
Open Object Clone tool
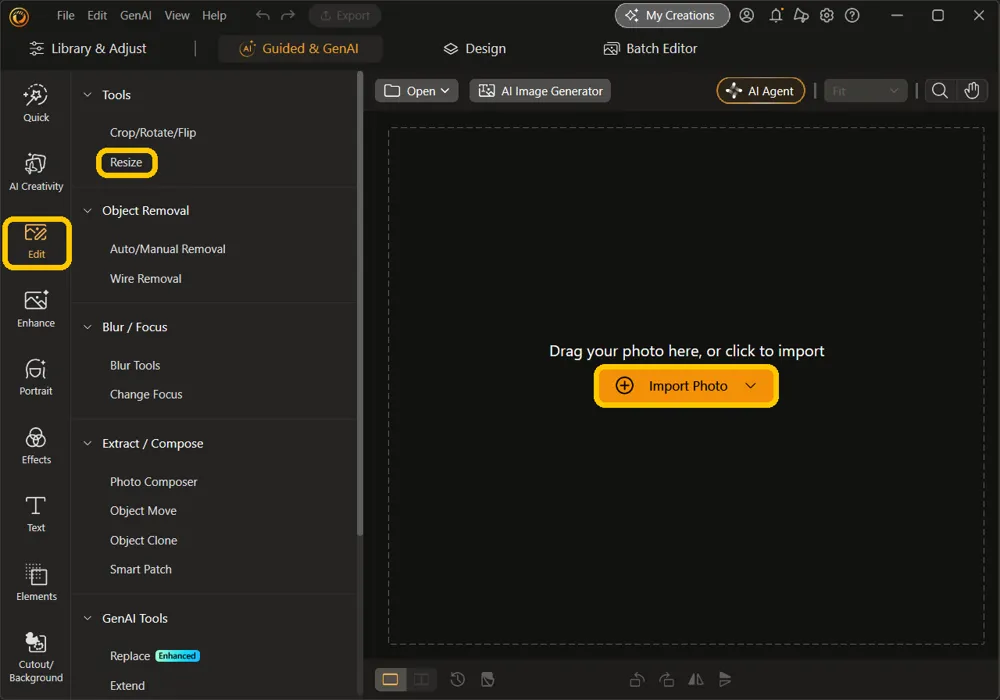point(143,541)
